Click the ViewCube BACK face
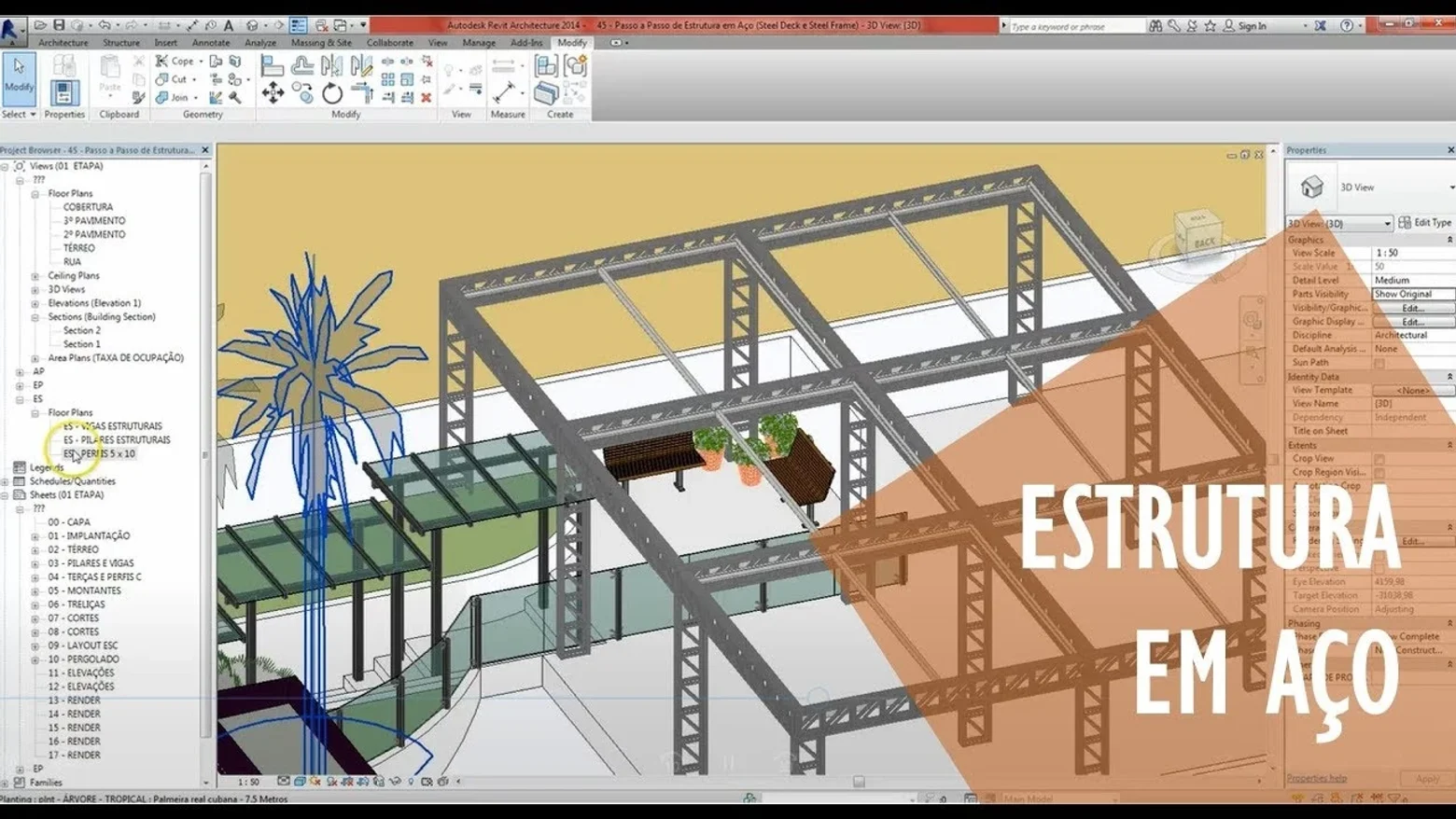Image resolution: width=1456 pixels, height=819 pixels. (1204, 242)
